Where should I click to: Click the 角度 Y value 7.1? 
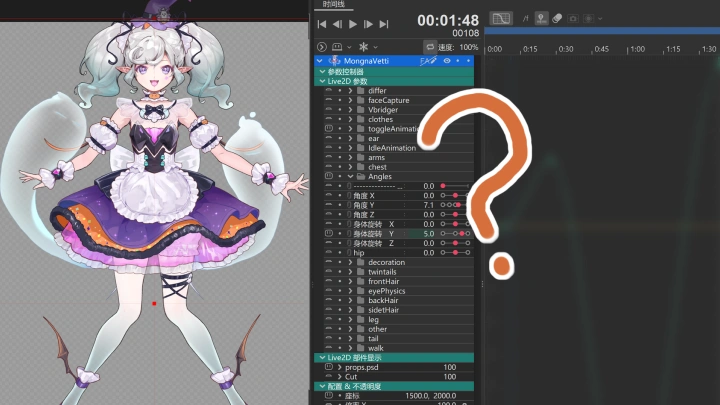click(428, 205)
